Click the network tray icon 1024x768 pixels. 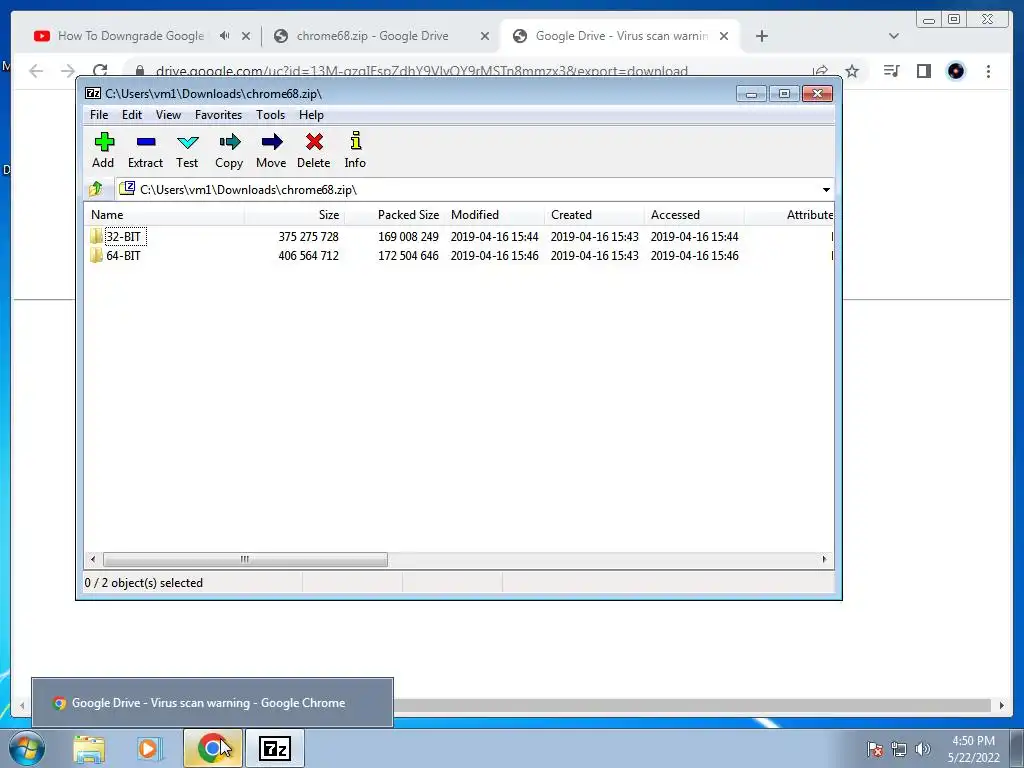click(x=899, y=749)
